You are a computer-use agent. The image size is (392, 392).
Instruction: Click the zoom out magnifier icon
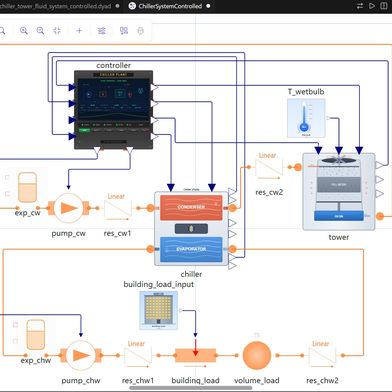click(x=40, y=31)
